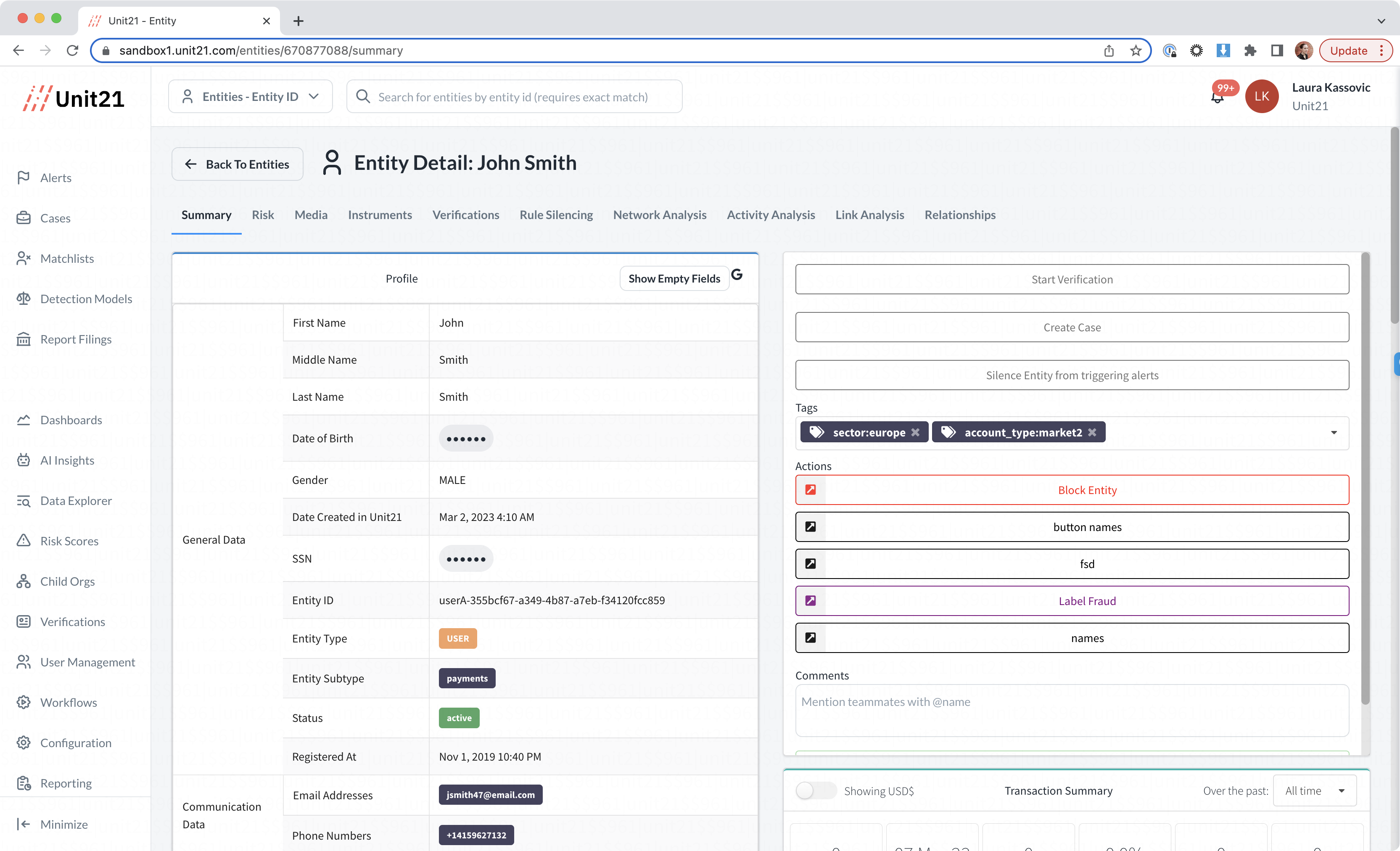
Task: Remove the sector:europe tag
Action: tap(915, 432)
